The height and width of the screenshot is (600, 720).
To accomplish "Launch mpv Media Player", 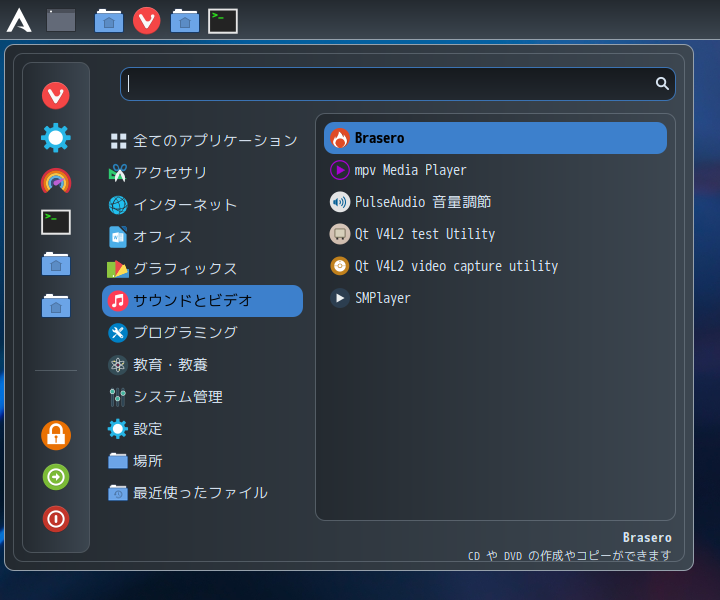I will coord(495,170).
